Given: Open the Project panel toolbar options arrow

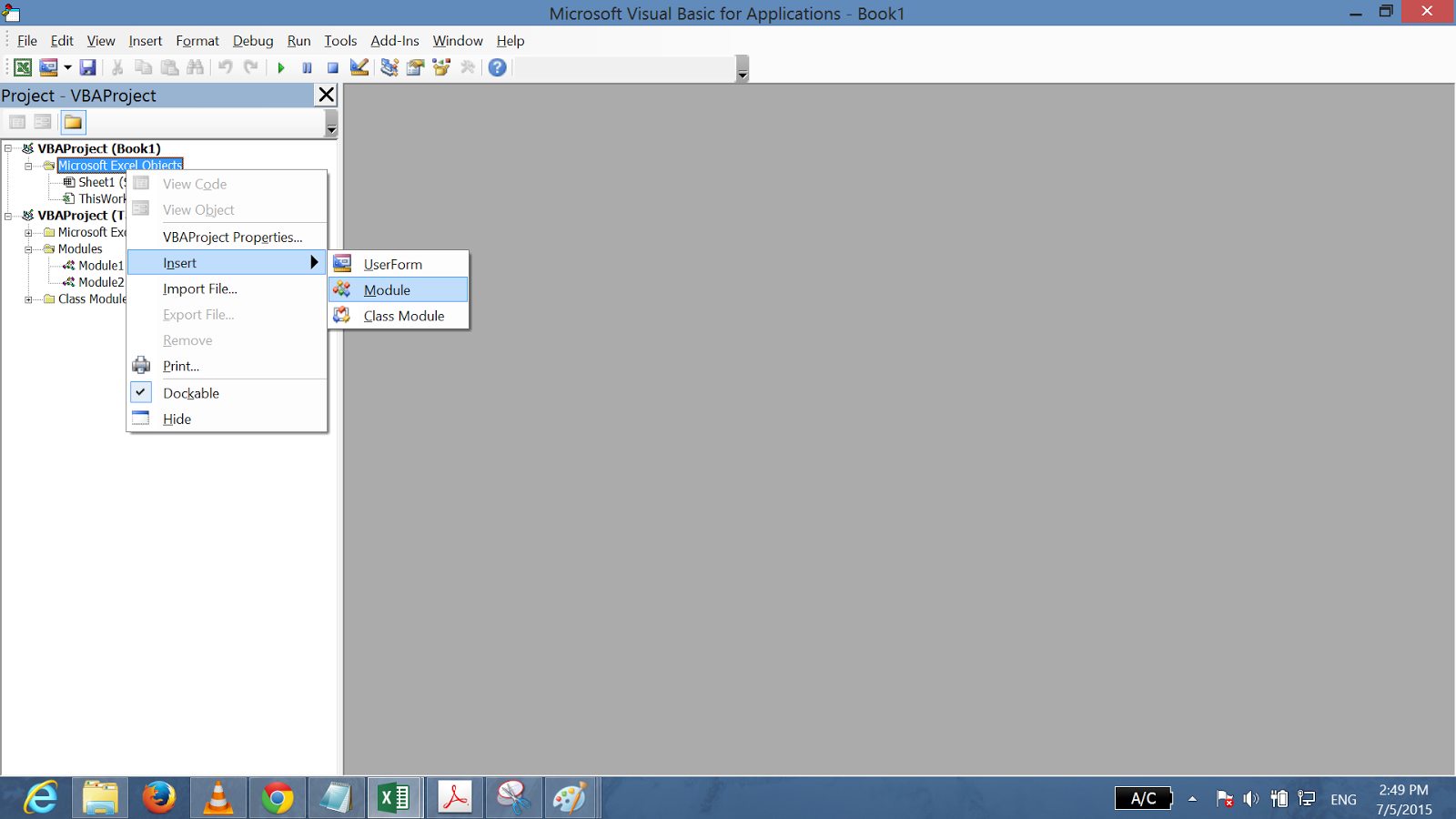Looking at the screenshot, I should click(331, 123).
